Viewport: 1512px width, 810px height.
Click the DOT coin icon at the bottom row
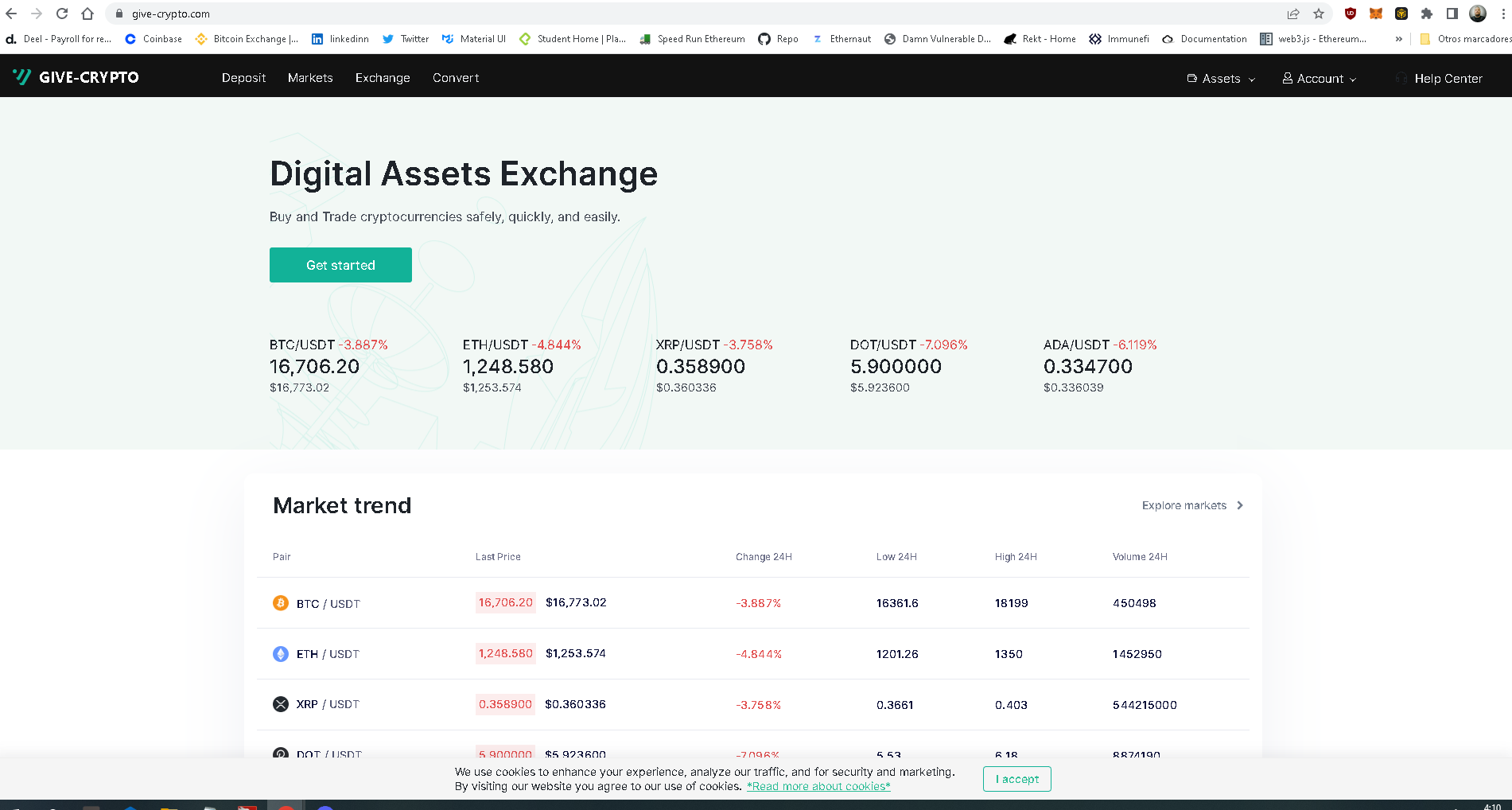(x=280, y=754)
